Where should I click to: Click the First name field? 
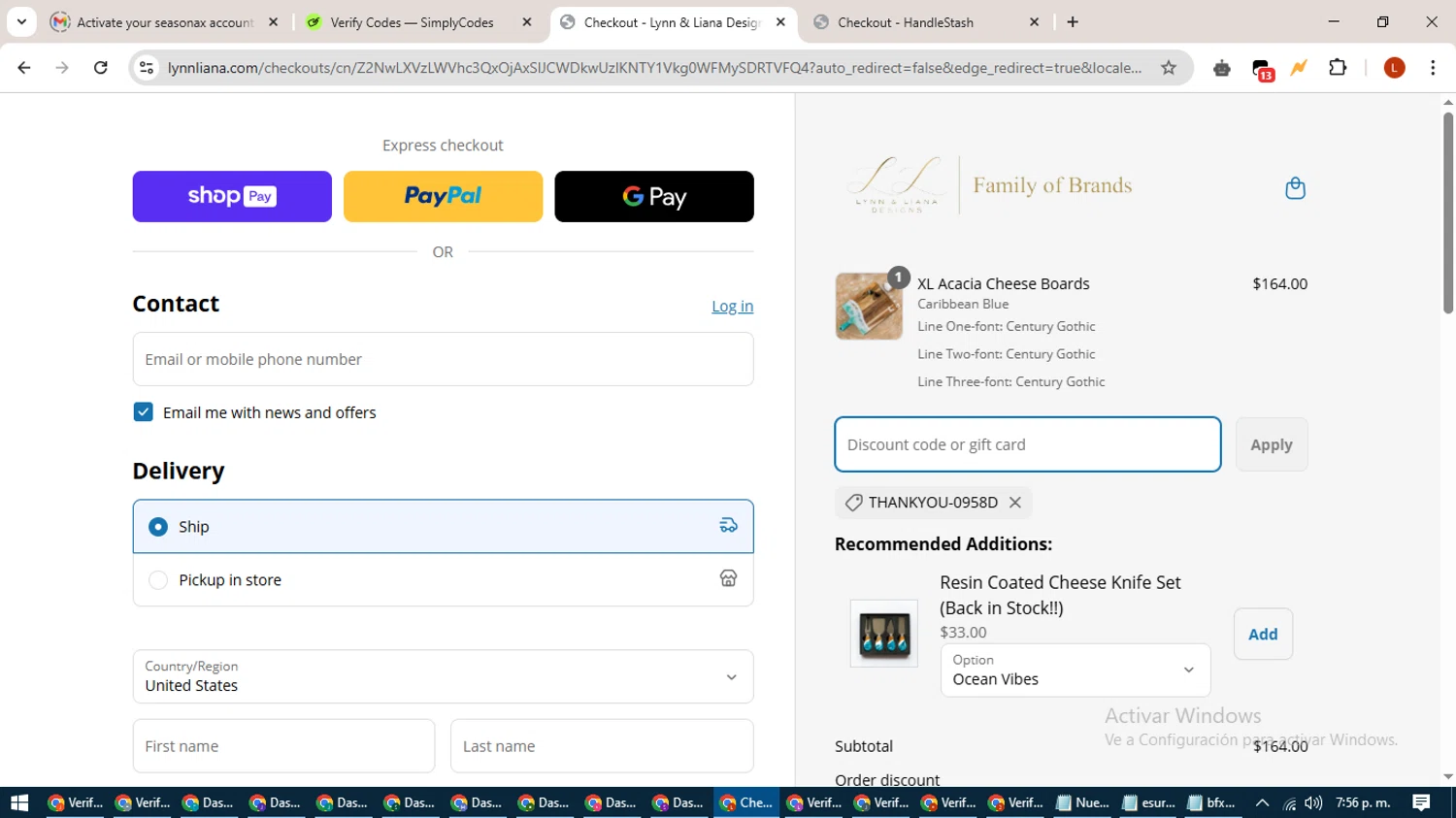pos(283,746)
